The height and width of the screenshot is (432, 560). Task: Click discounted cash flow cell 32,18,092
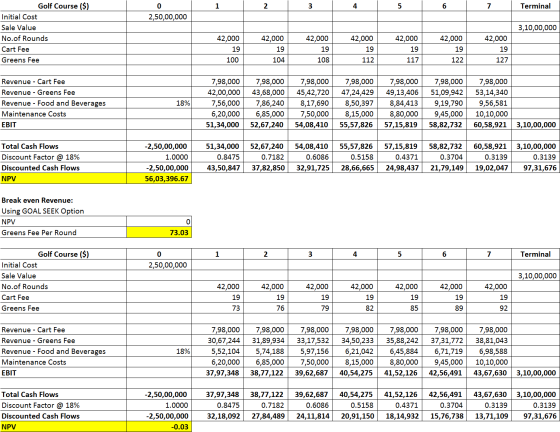218,416
